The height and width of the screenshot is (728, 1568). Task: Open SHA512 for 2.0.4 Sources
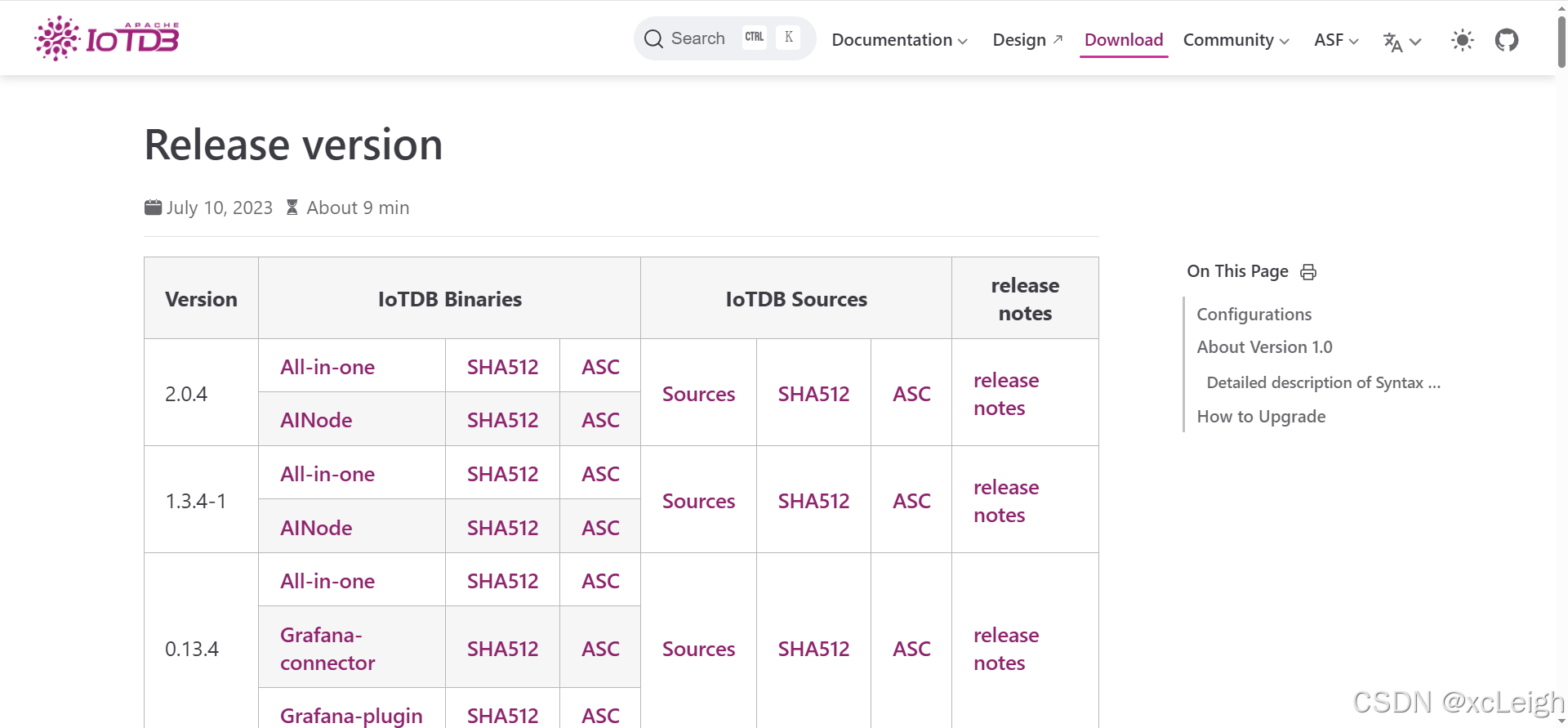813,394
